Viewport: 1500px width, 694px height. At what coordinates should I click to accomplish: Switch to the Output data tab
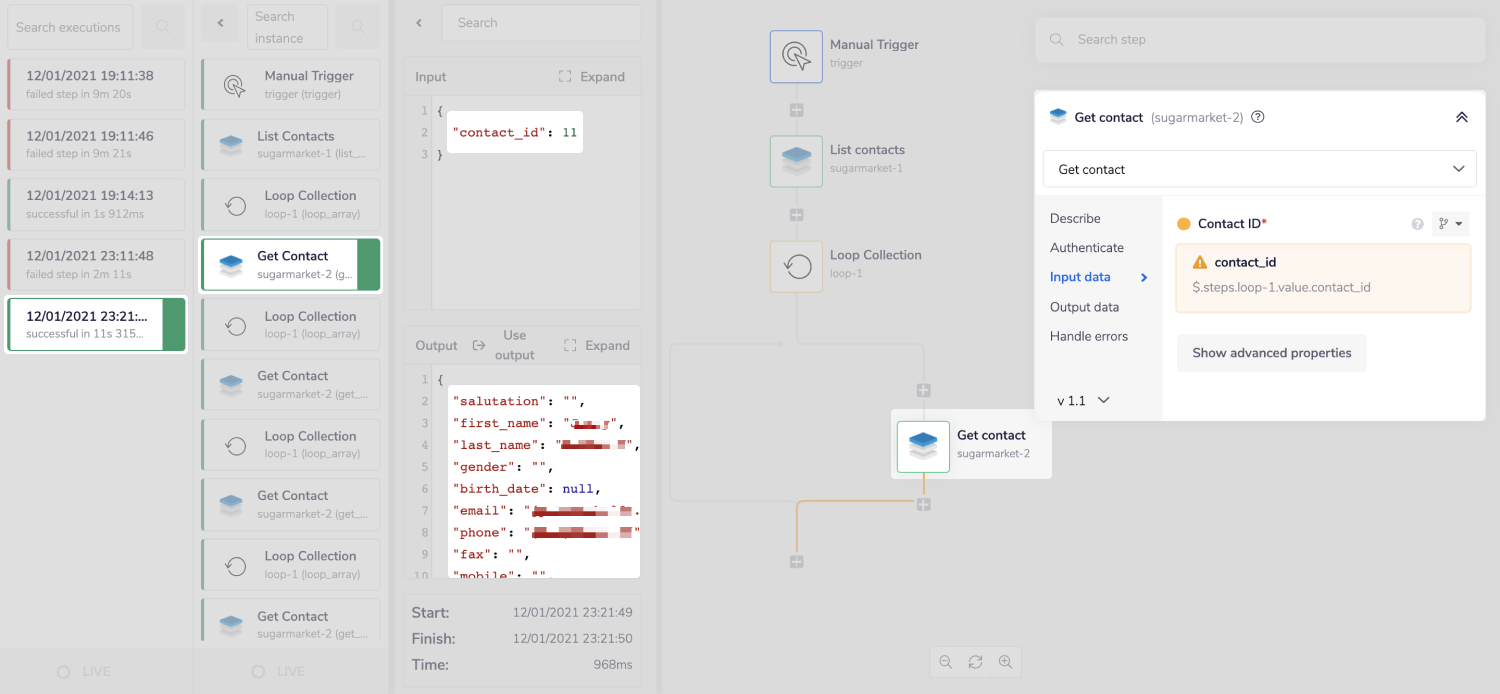click(x=1084, y=307)
